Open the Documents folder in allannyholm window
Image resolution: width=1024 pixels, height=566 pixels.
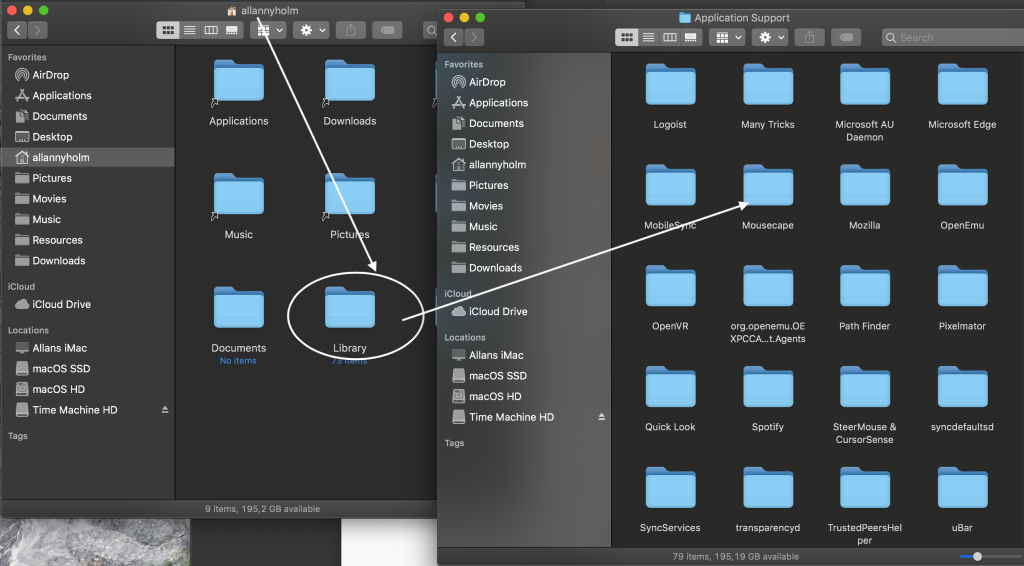point(238,307)
